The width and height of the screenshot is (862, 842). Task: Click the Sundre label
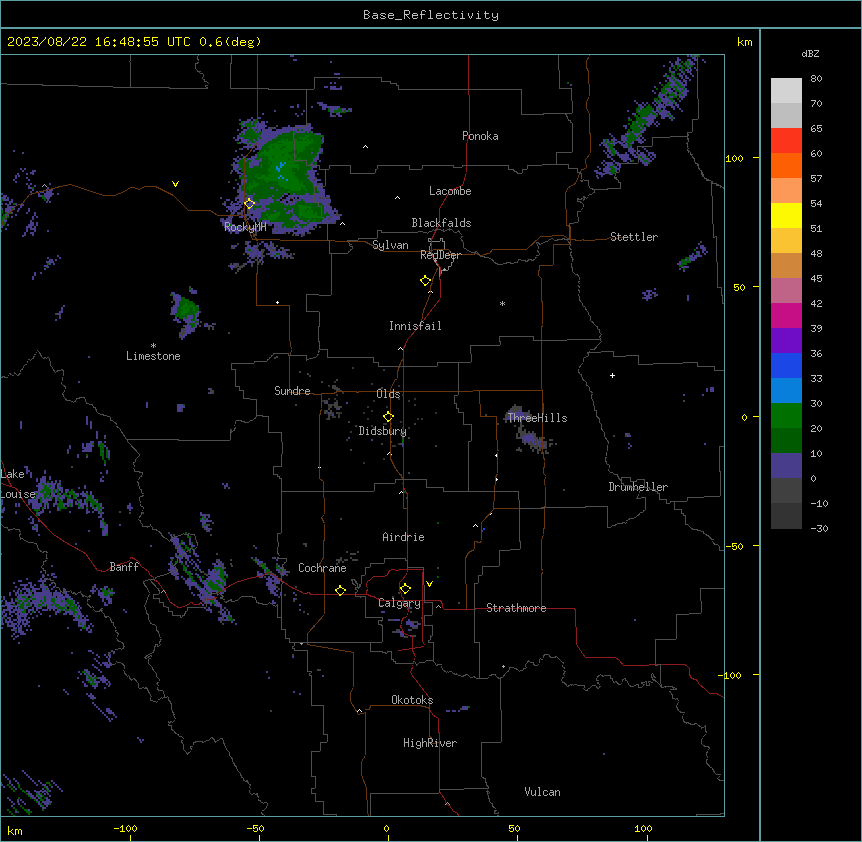[292, 391]
